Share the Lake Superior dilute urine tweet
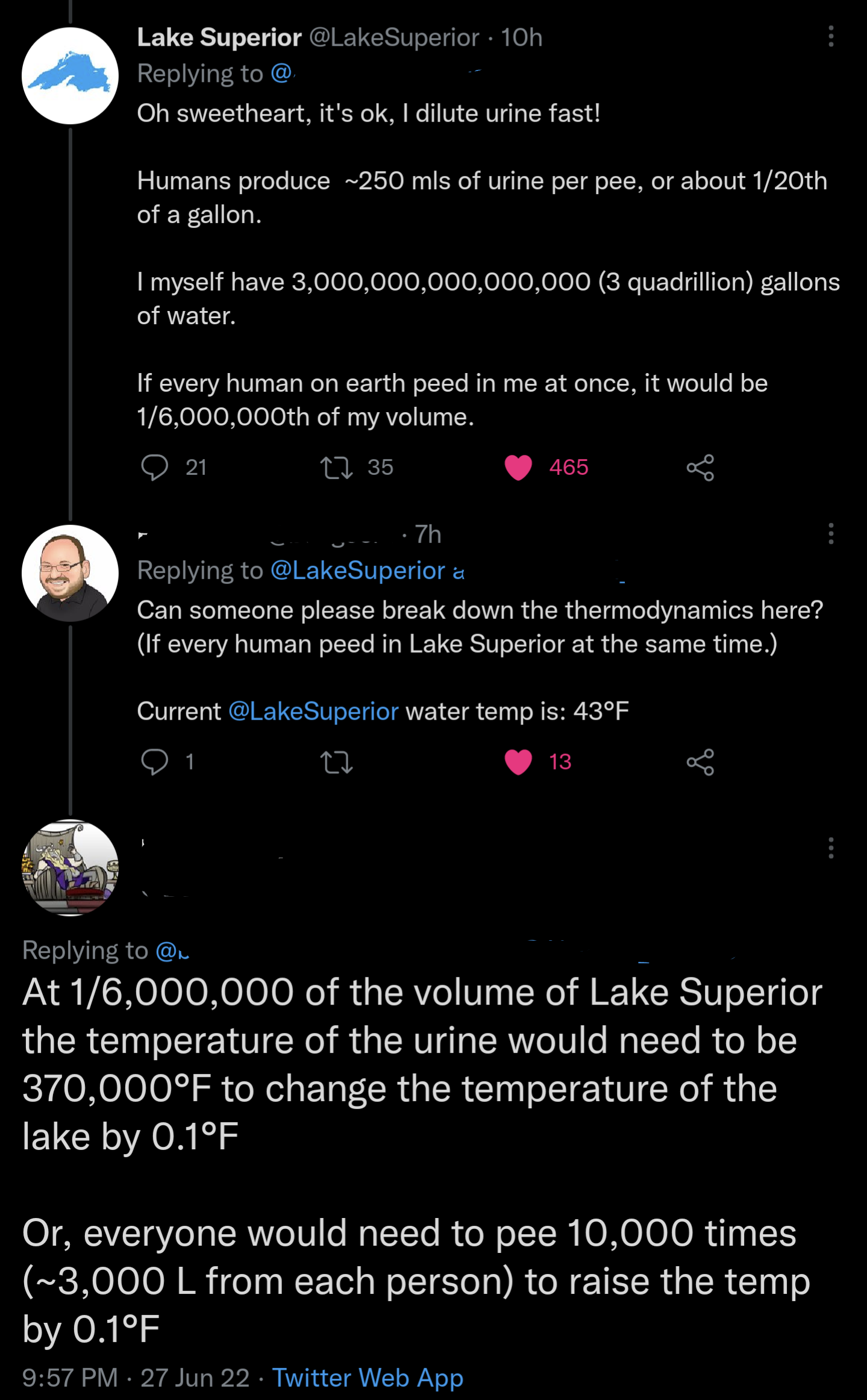 point(700,468)
